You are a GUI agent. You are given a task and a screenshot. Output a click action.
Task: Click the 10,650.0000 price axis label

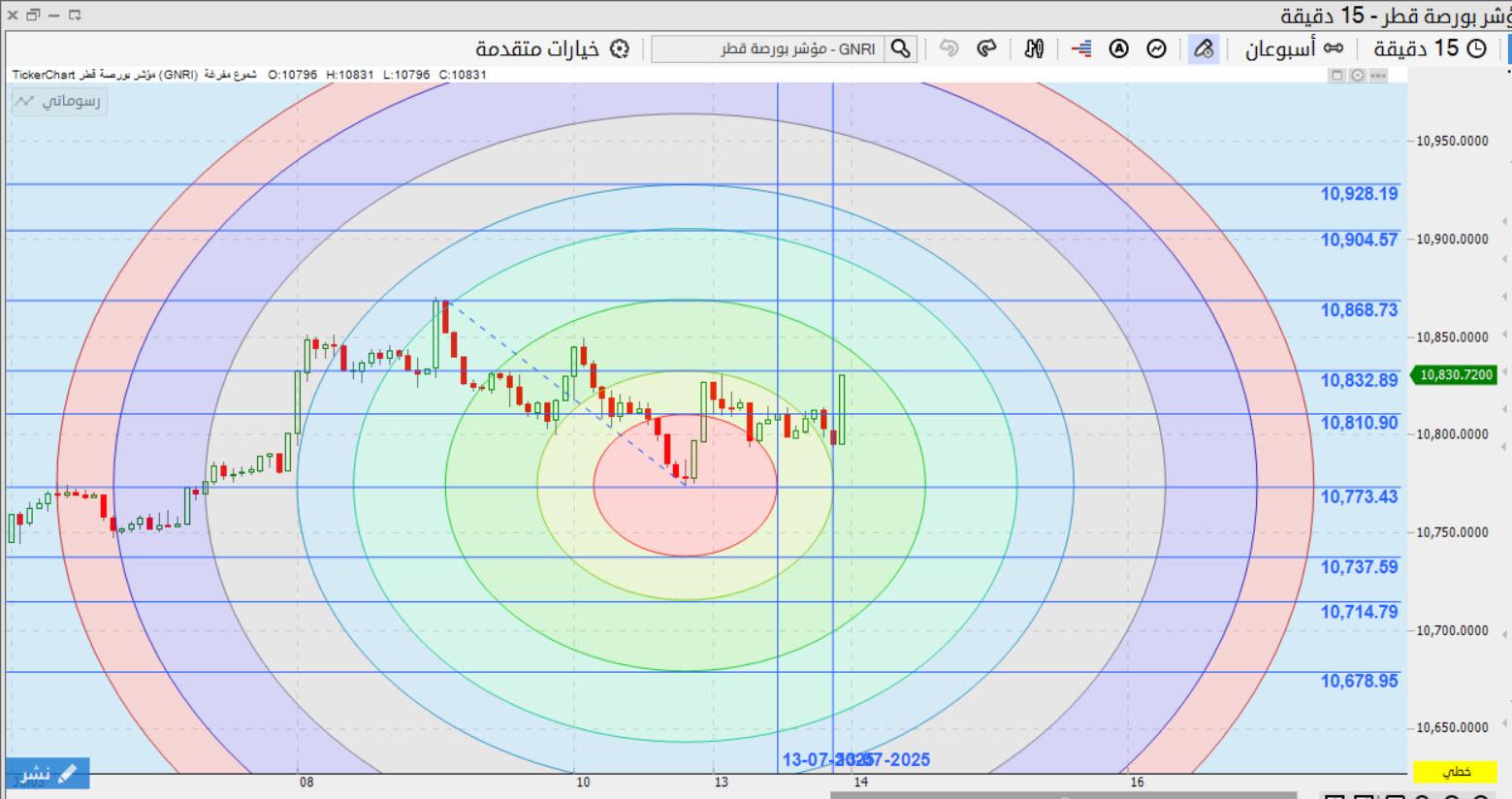point(1452,727)
